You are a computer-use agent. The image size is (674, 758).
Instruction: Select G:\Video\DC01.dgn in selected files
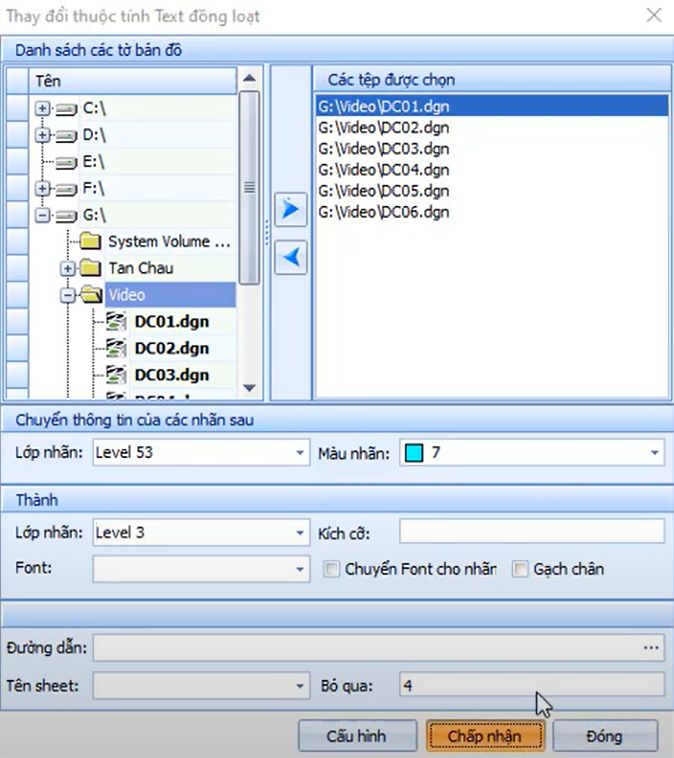click(492, 106)
